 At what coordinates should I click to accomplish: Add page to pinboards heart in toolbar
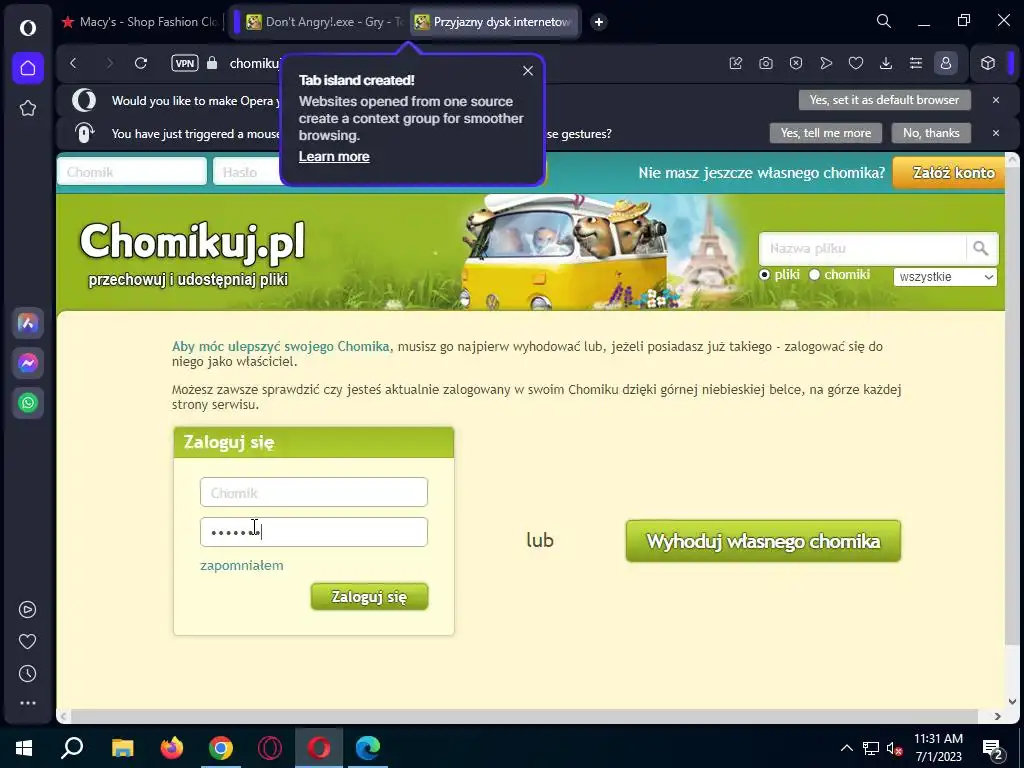pyautogui.click(x=856, y=63)
